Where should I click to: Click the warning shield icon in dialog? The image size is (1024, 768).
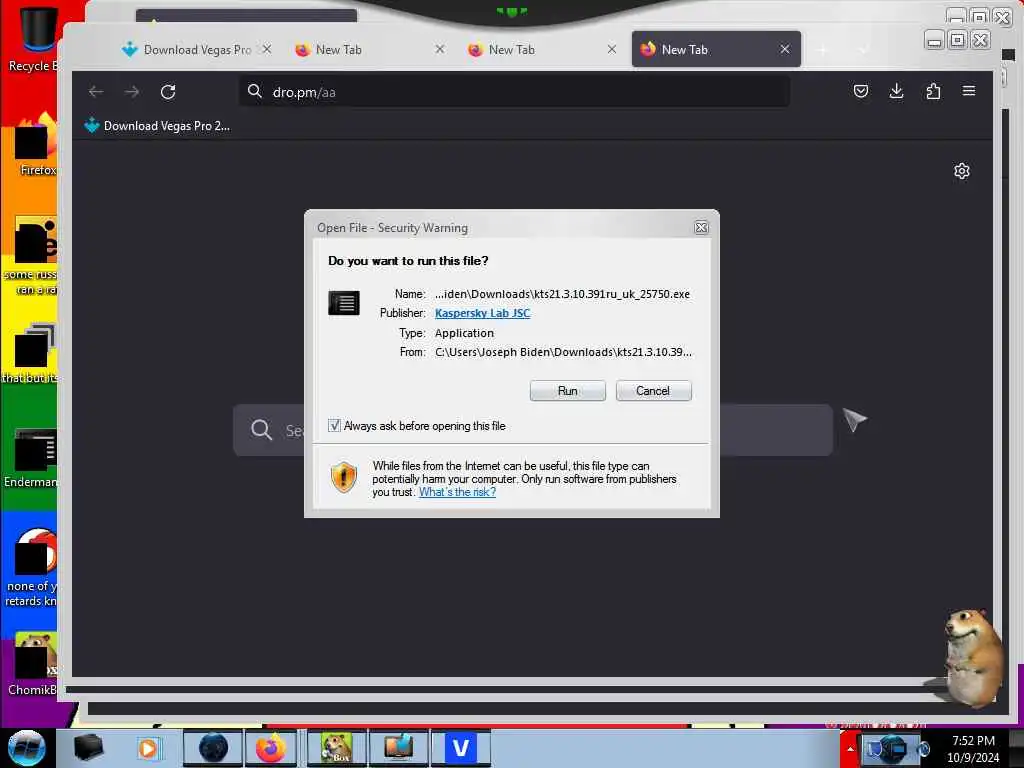344,477
